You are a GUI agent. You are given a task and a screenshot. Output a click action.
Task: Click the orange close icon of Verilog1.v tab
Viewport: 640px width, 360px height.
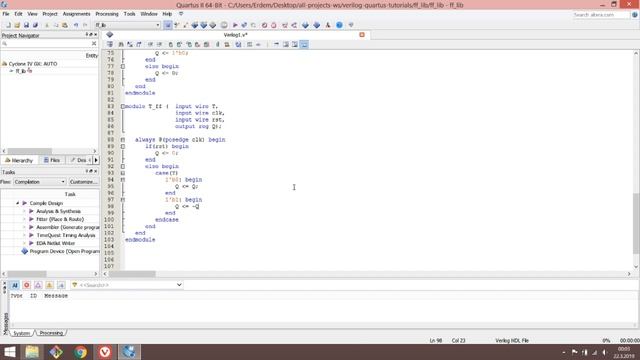[x=362, y=35]
